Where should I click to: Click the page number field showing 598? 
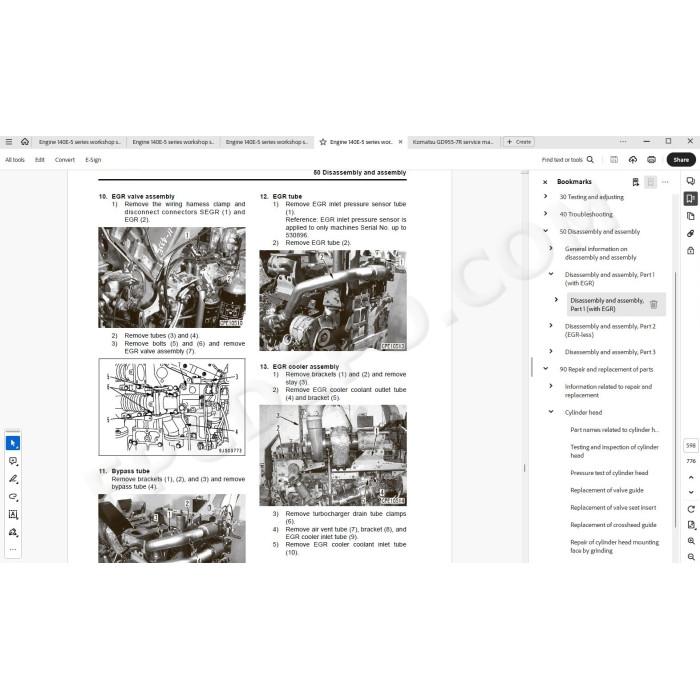click(691, 446)
